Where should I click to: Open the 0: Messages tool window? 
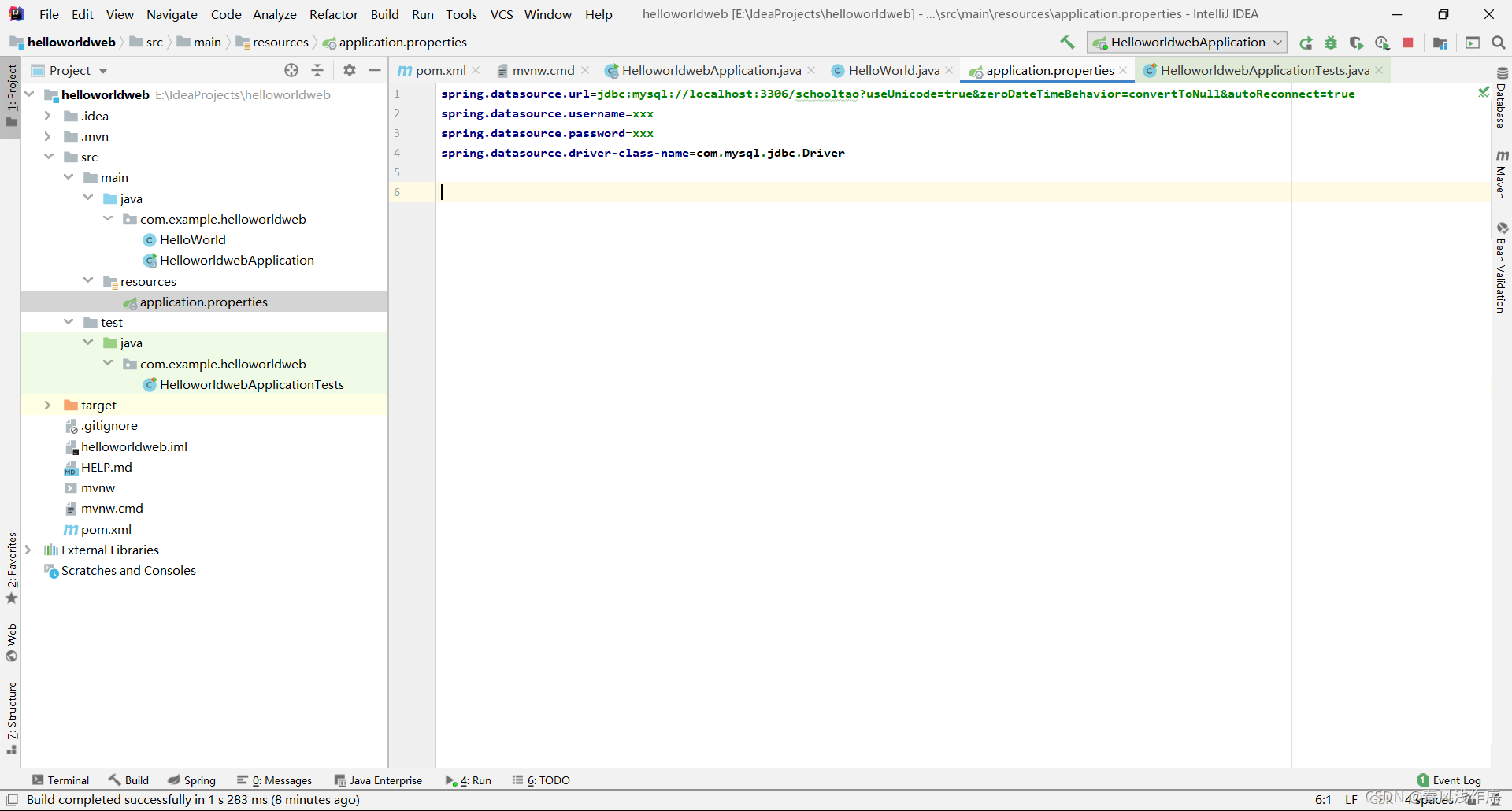(x=274, y=780)
